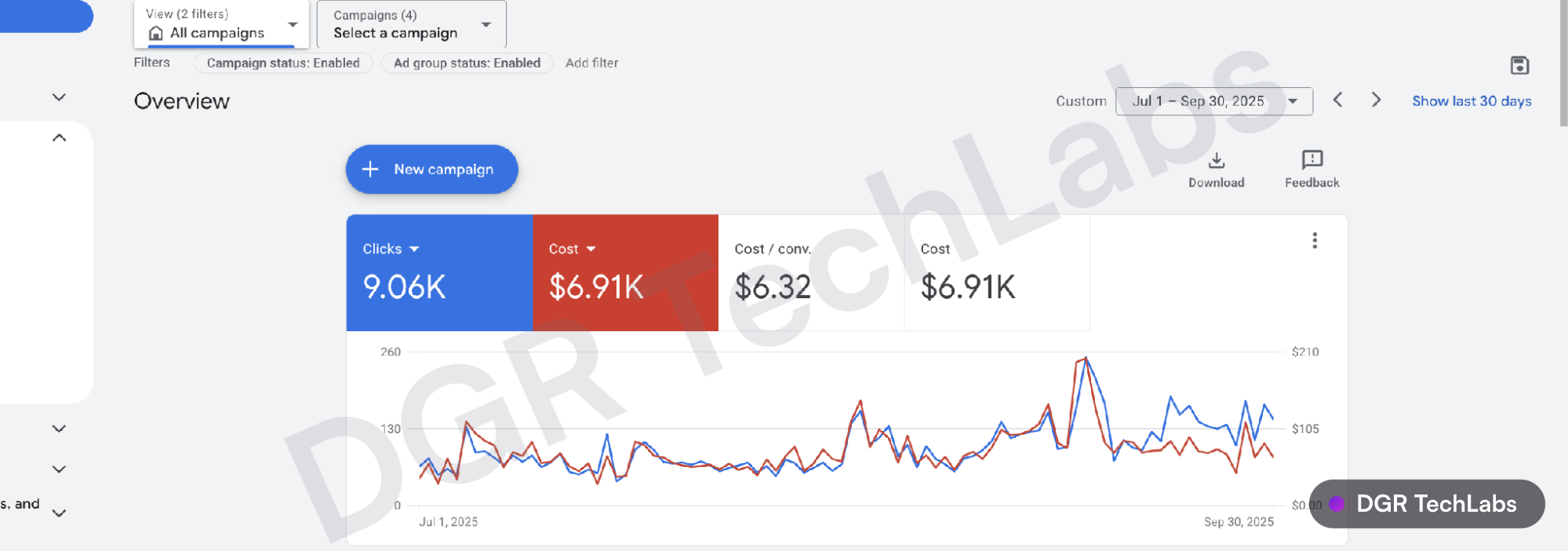
Task: Download the overview chart
Action: point(1216,170)
